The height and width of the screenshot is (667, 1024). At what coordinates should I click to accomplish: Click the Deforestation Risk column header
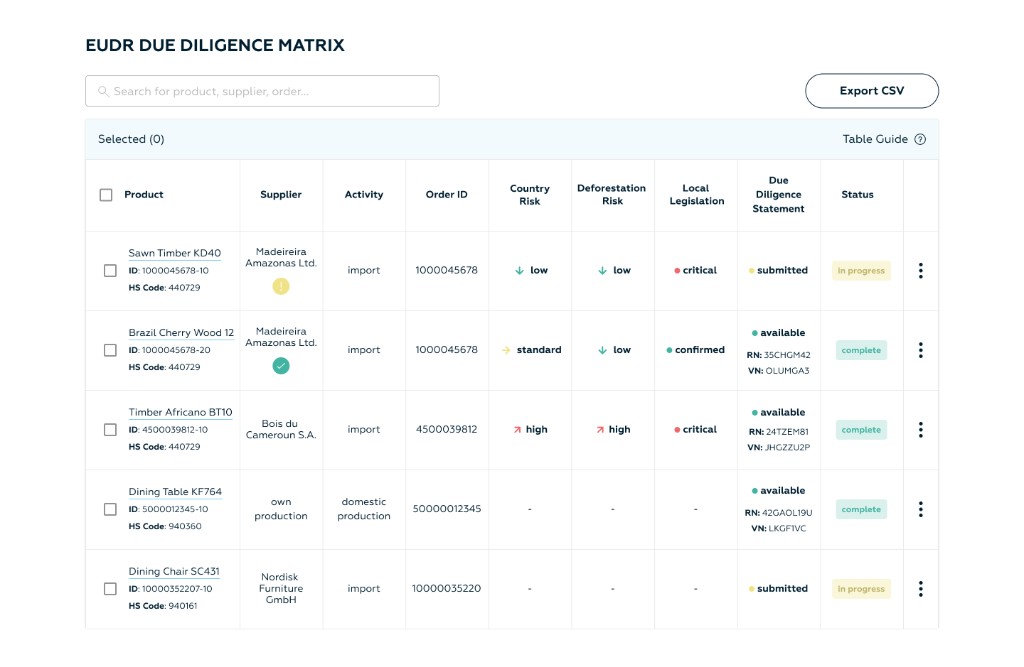(x=612, y=195)
